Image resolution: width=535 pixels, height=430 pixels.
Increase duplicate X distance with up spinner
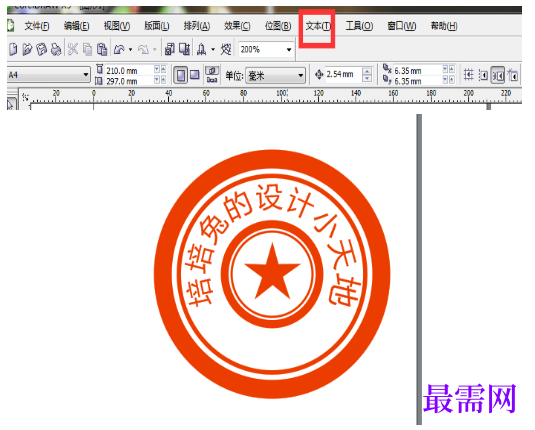tap(452, 69)
